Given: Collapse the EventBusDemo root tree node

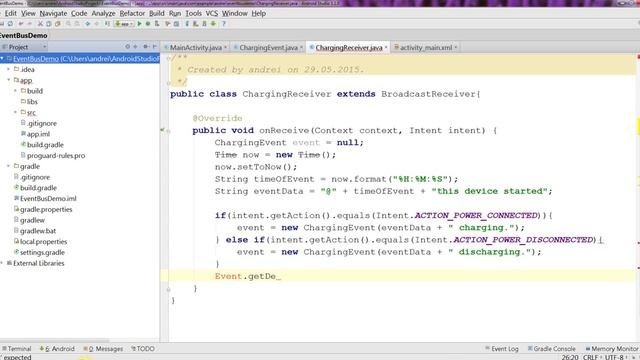Looking at the screenshot, I should coord(2,59).
